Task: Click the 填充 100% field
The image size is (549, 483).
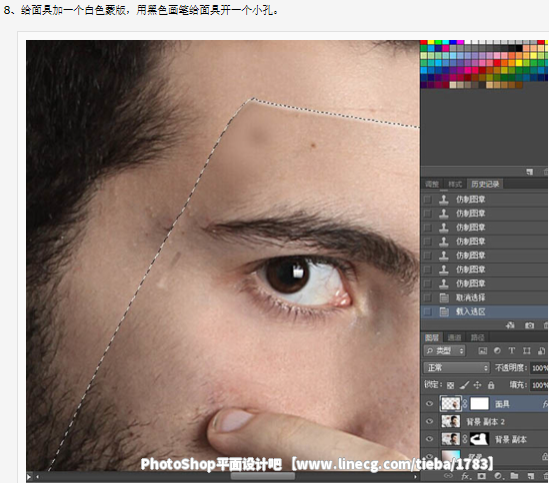Action: tap(540, 385)
